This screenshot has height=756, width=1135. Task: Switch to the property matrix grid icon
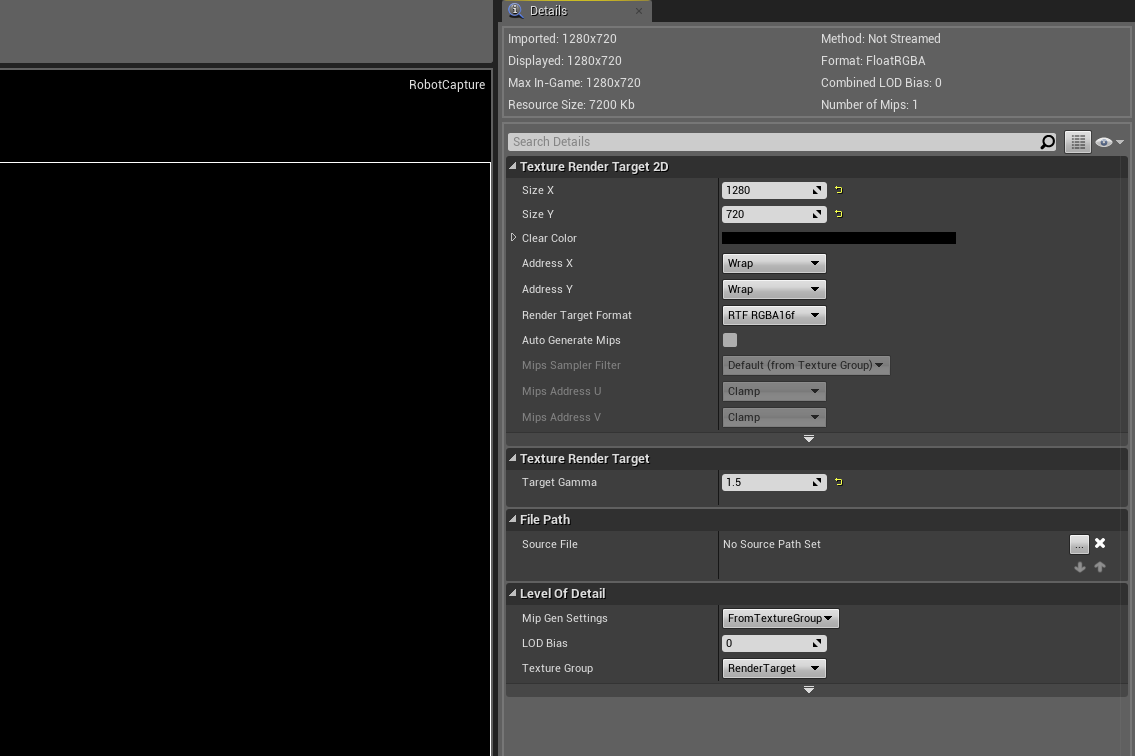[x=1077, y=141]
